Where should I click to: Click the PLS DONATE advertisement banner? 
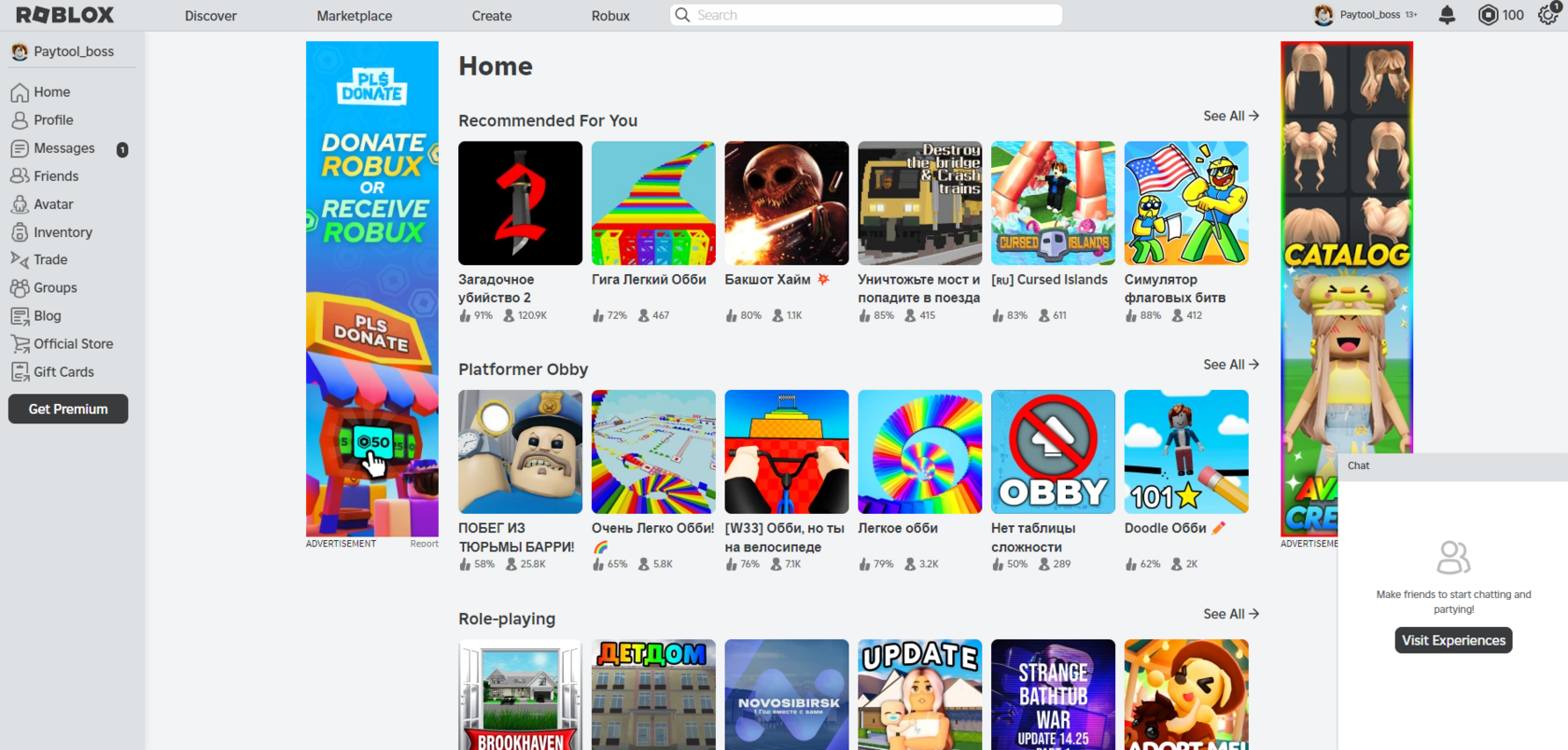point(372,288)
